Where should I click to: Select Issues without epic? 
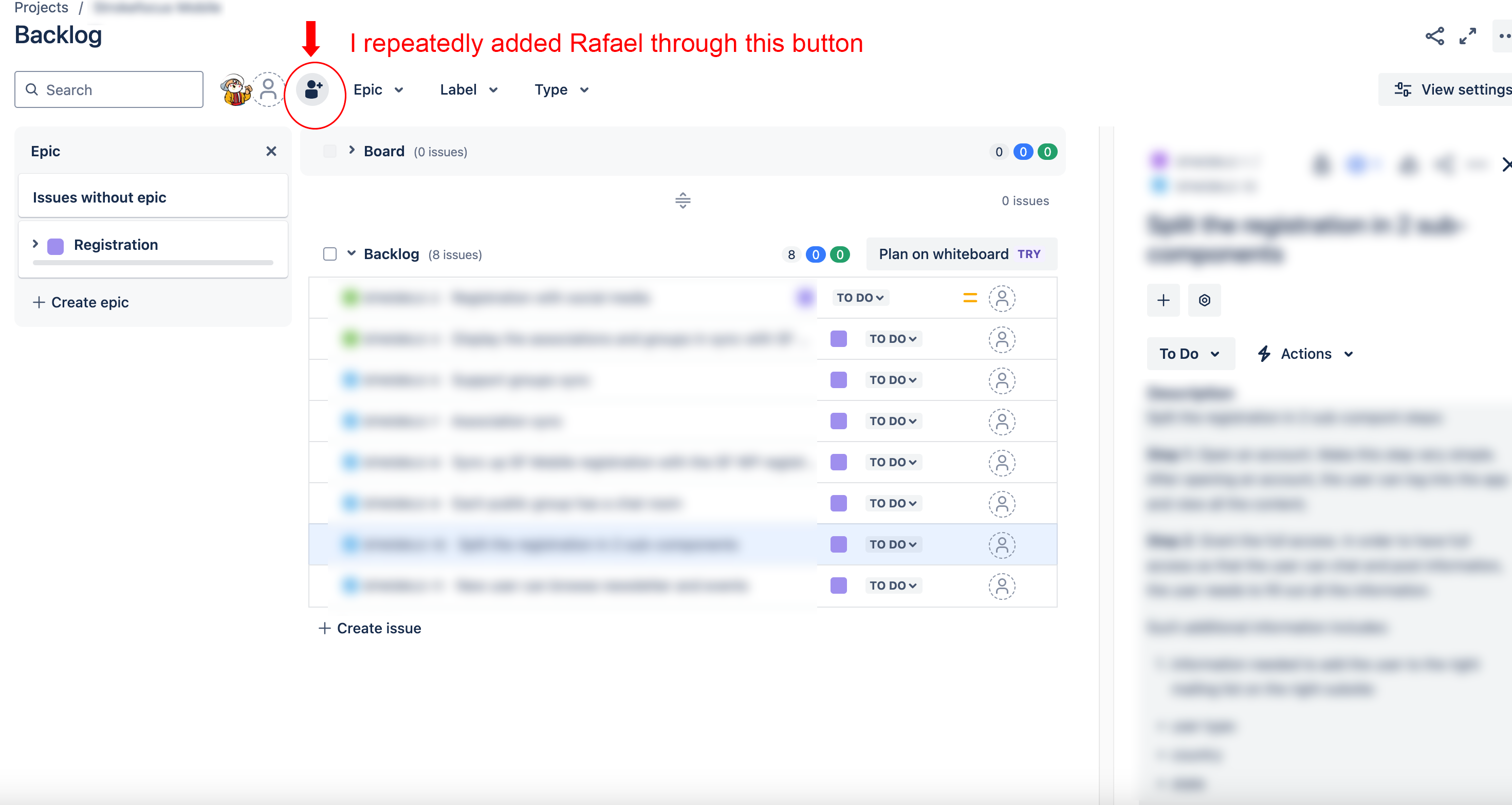(x=153, y=197)
